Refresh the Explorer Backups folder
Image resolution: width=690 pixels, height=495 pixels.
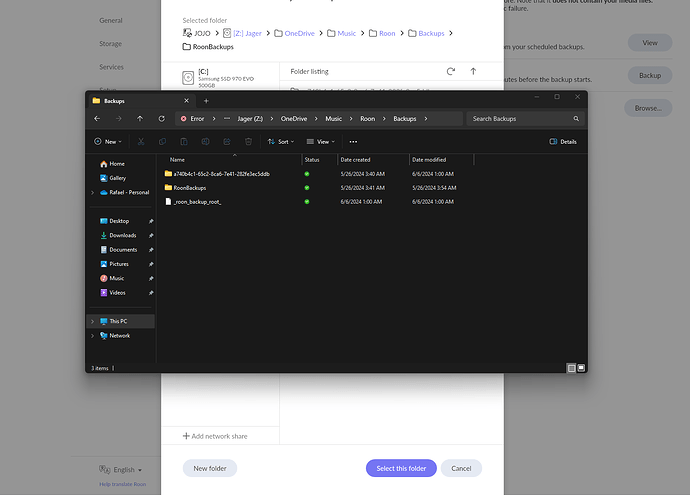161,119
